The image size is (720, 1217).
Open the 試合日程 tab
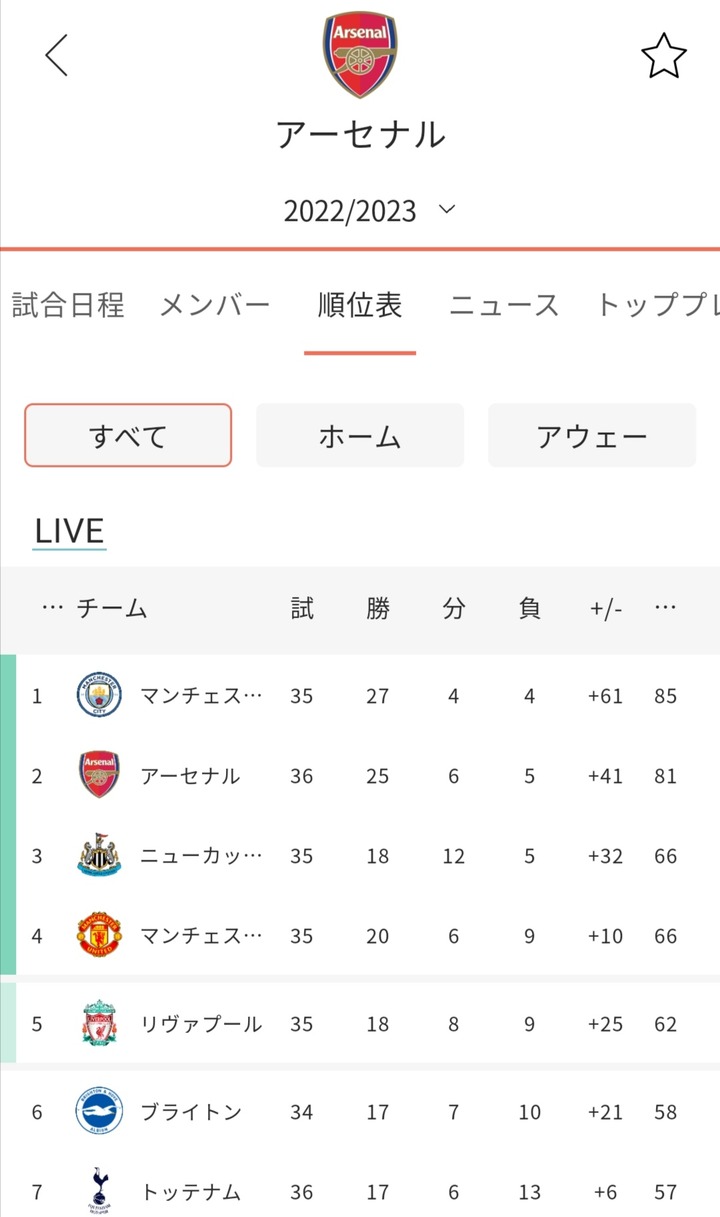(x=68, y=305)
